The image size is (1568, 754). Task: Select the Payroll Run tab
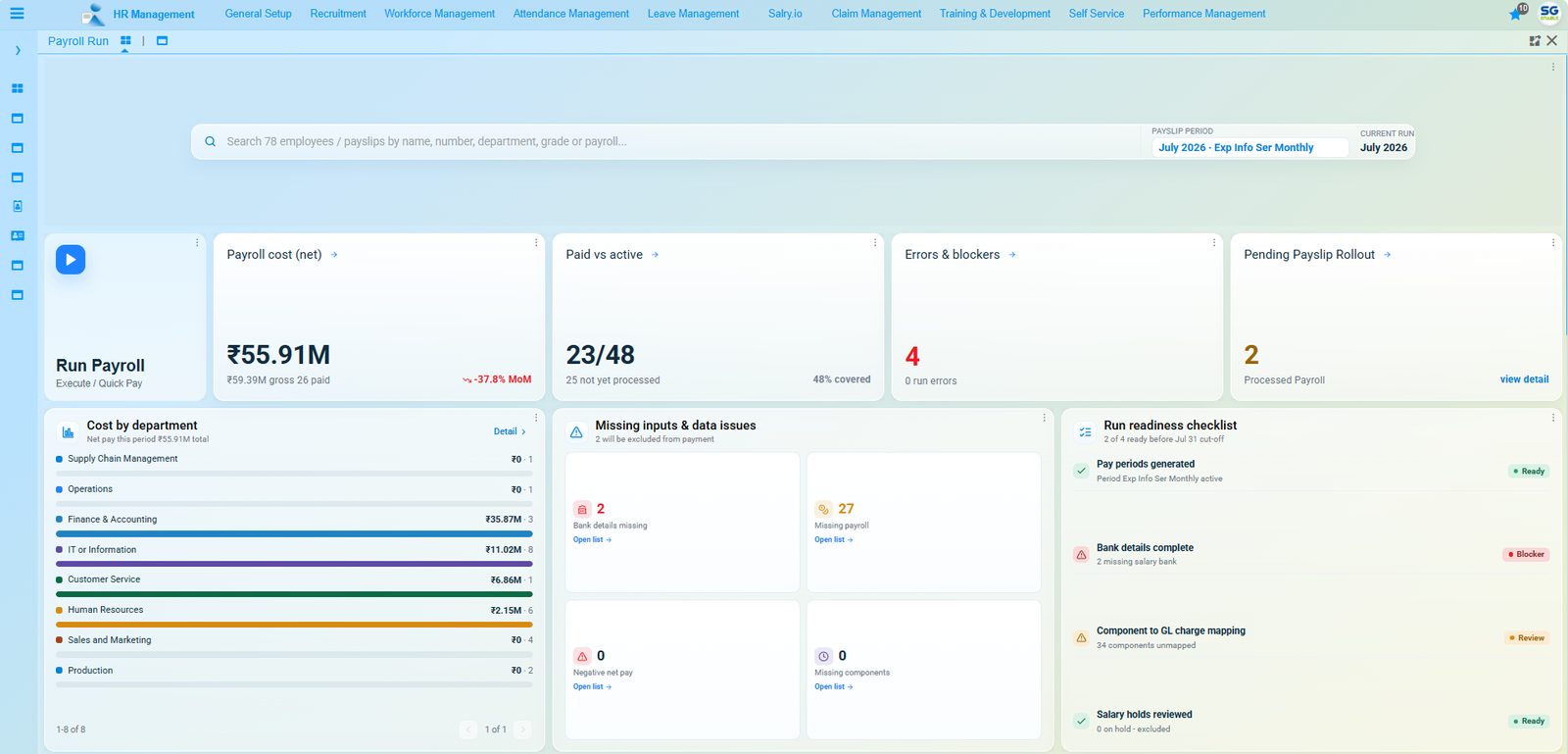click(78, 41)
